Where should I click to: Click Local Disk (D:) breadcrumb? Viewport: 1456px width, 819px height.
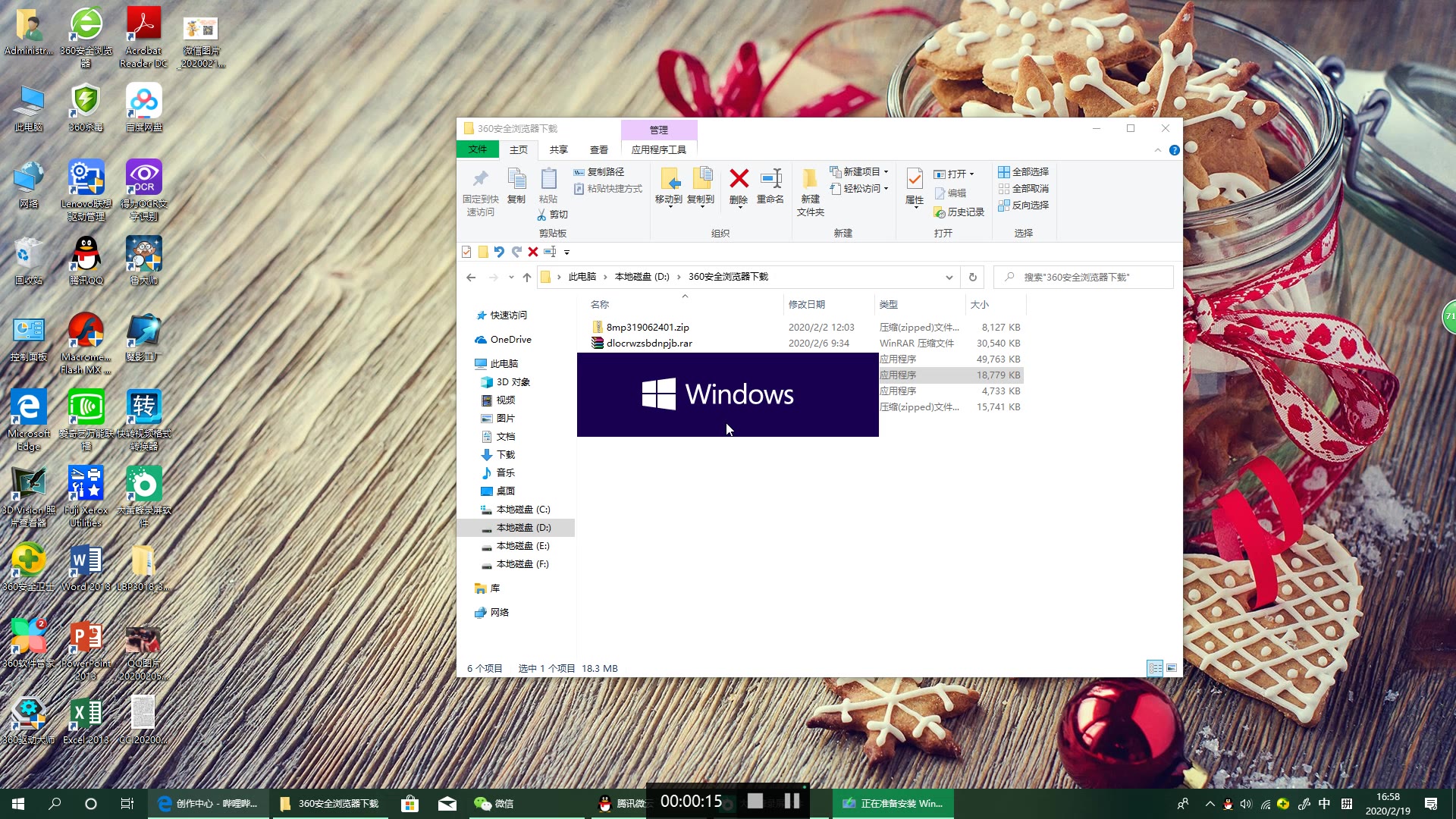point(642,277)
